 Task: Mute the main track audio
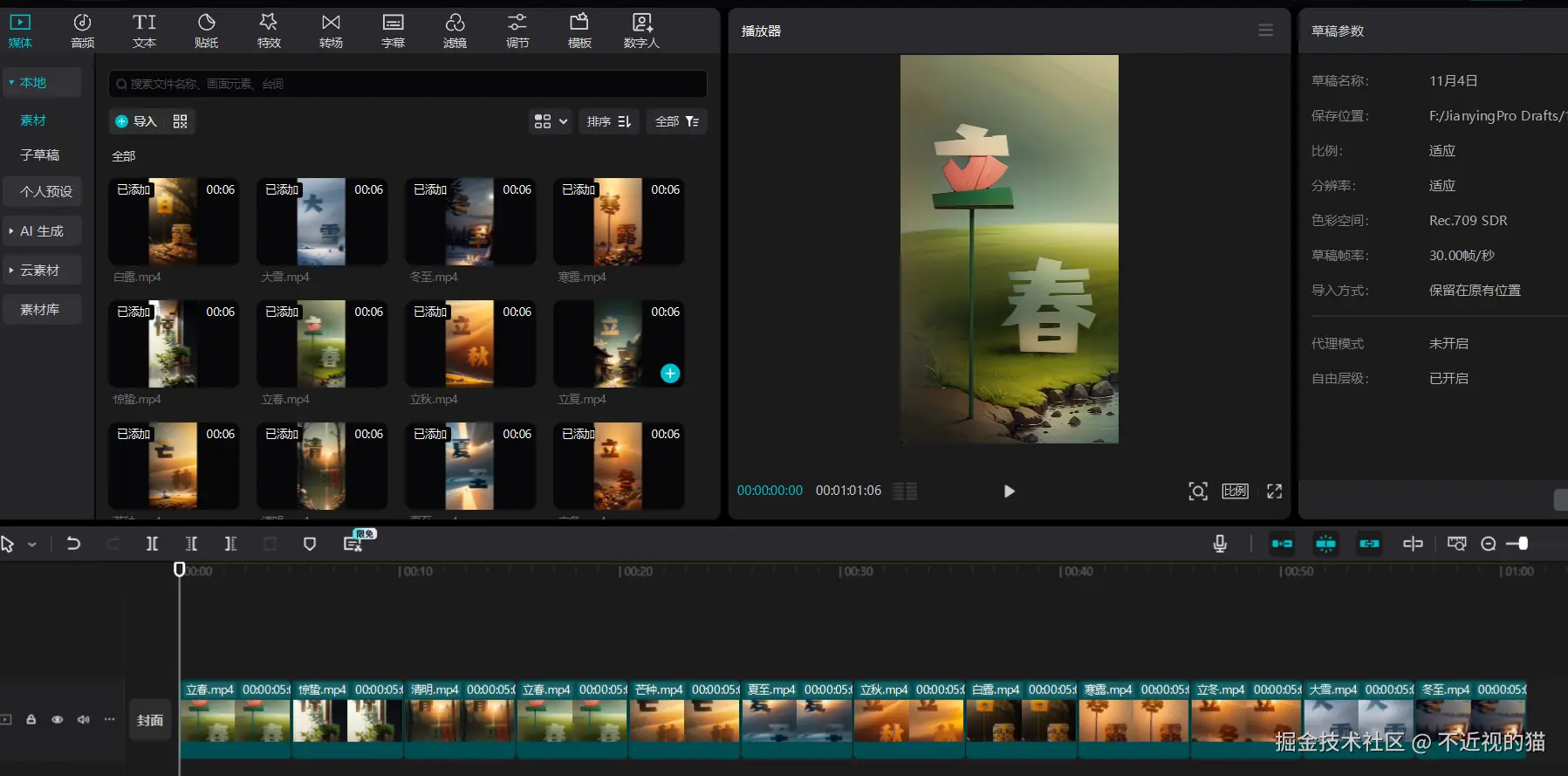84,720
